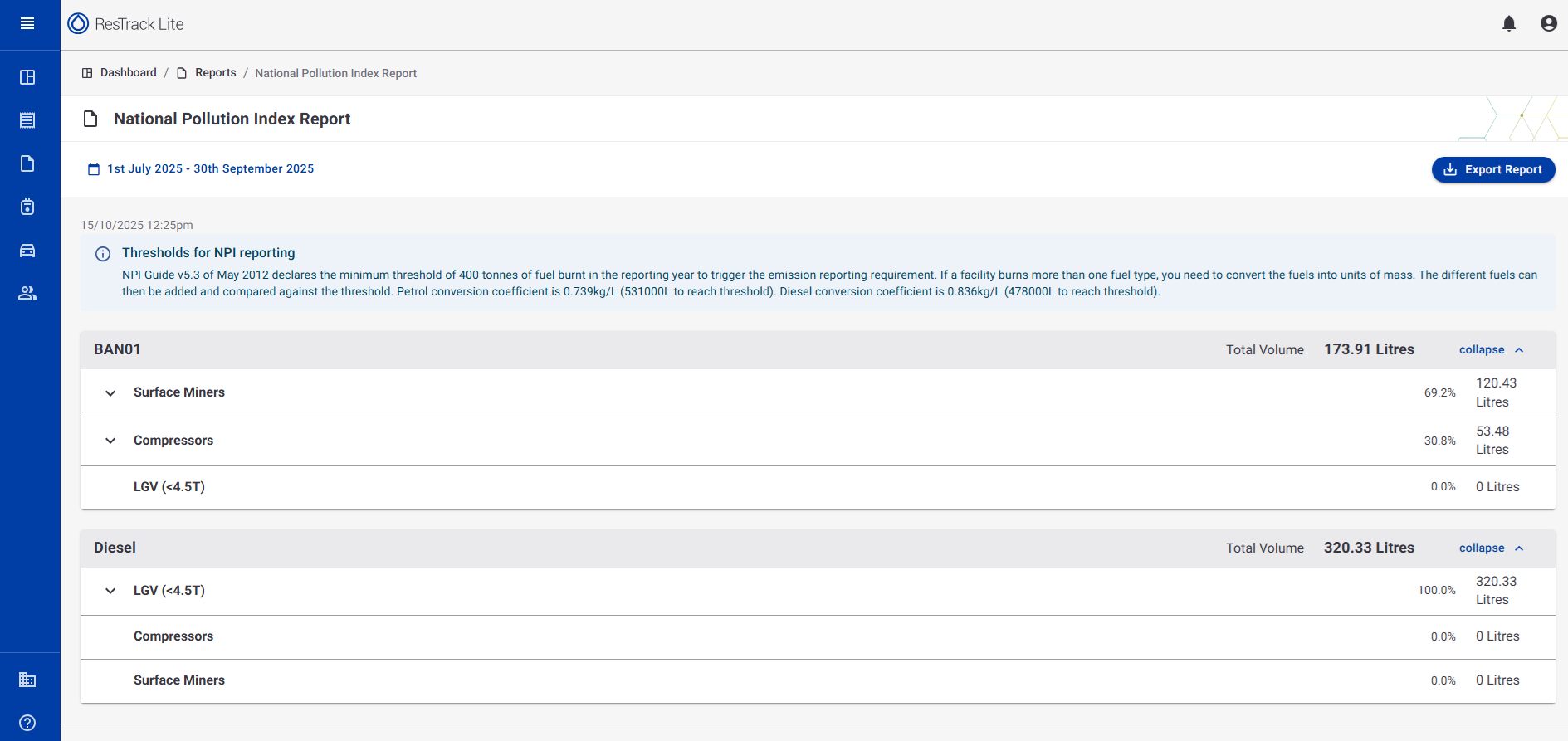The height and width of the screenshot is (741, 1568).
Task: Click the document icon beside report title
Action: (x=90, y=119)
